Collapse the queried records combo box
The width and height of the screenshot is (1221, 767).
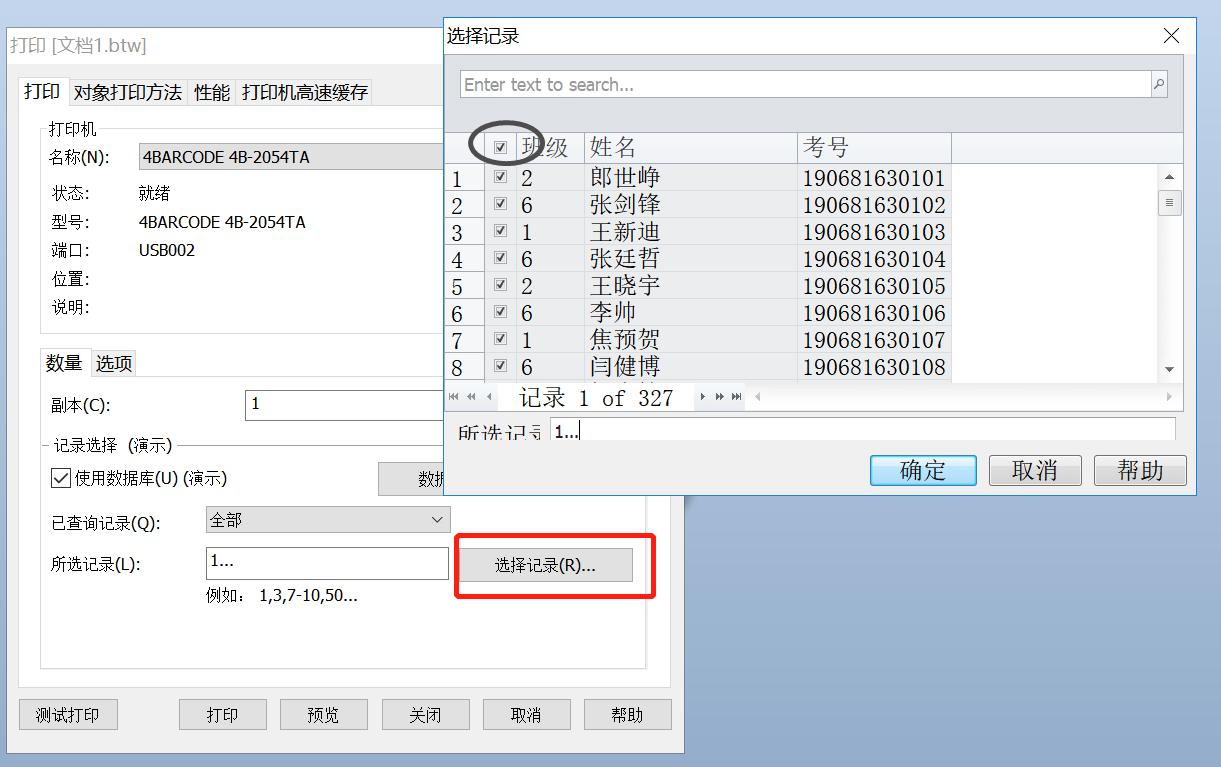point(436,519)
